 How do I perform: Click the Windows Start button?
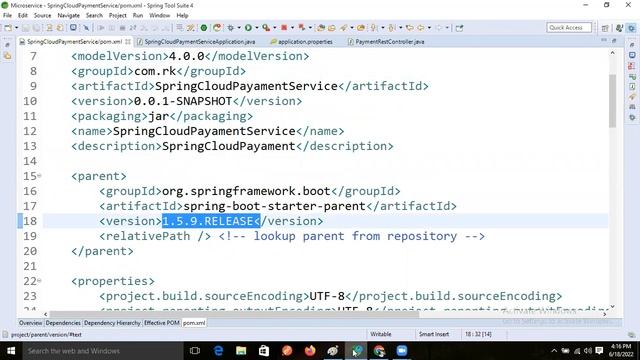(11, 351)
